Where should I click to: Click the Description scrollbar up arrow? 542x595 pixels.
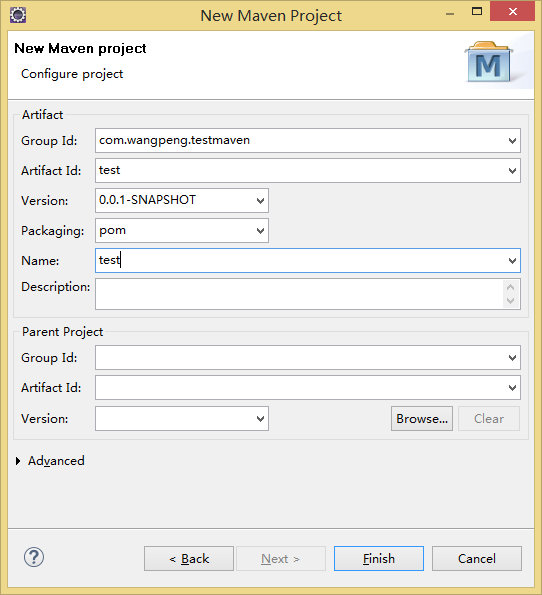[x=510, y=287]
